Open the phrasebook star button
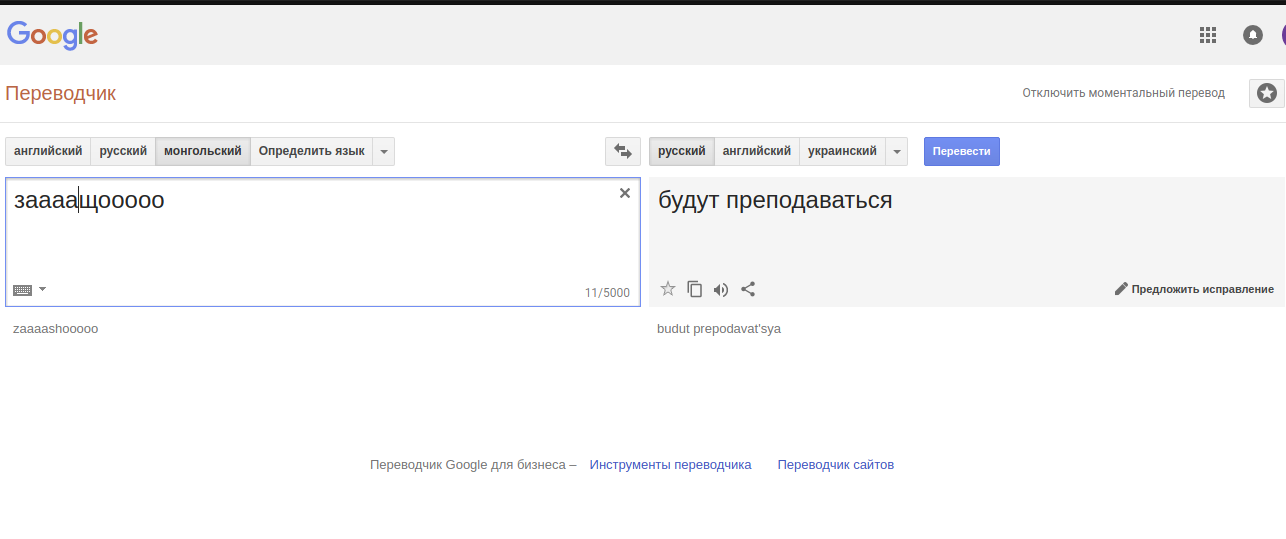 pyautogui.click(x=1266, y=93)
